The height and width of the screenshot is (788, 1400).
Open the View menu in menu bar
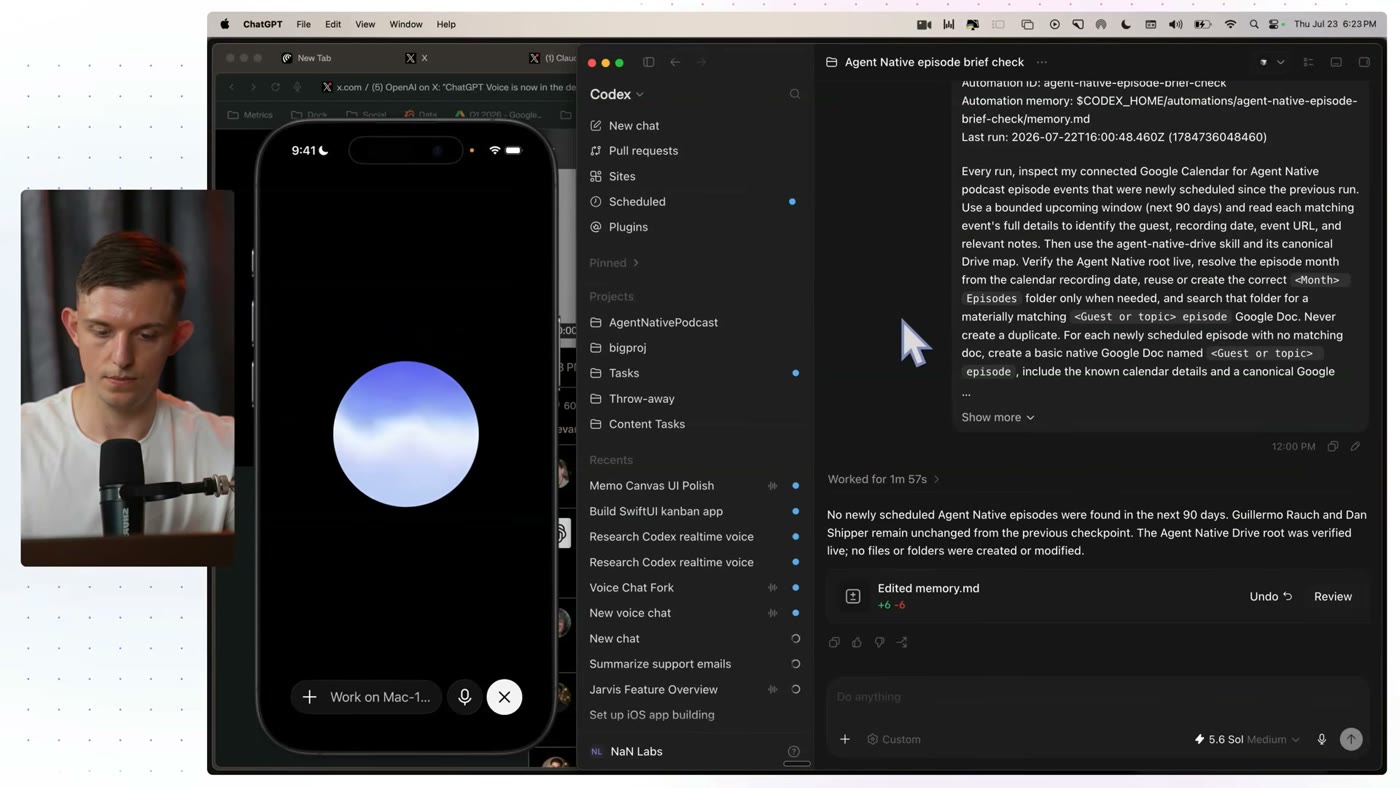click(365, 24)
